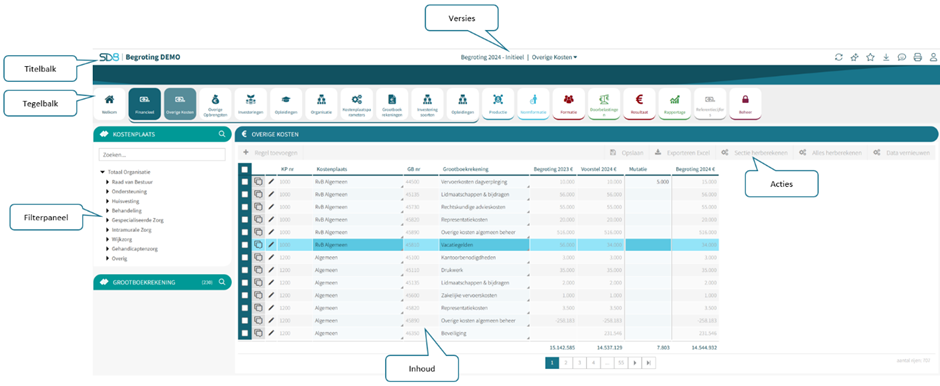Collapse the Totaal Organisatie tree node
The width and height of the screenshot is (940, 386).
(x=103, y=172)
